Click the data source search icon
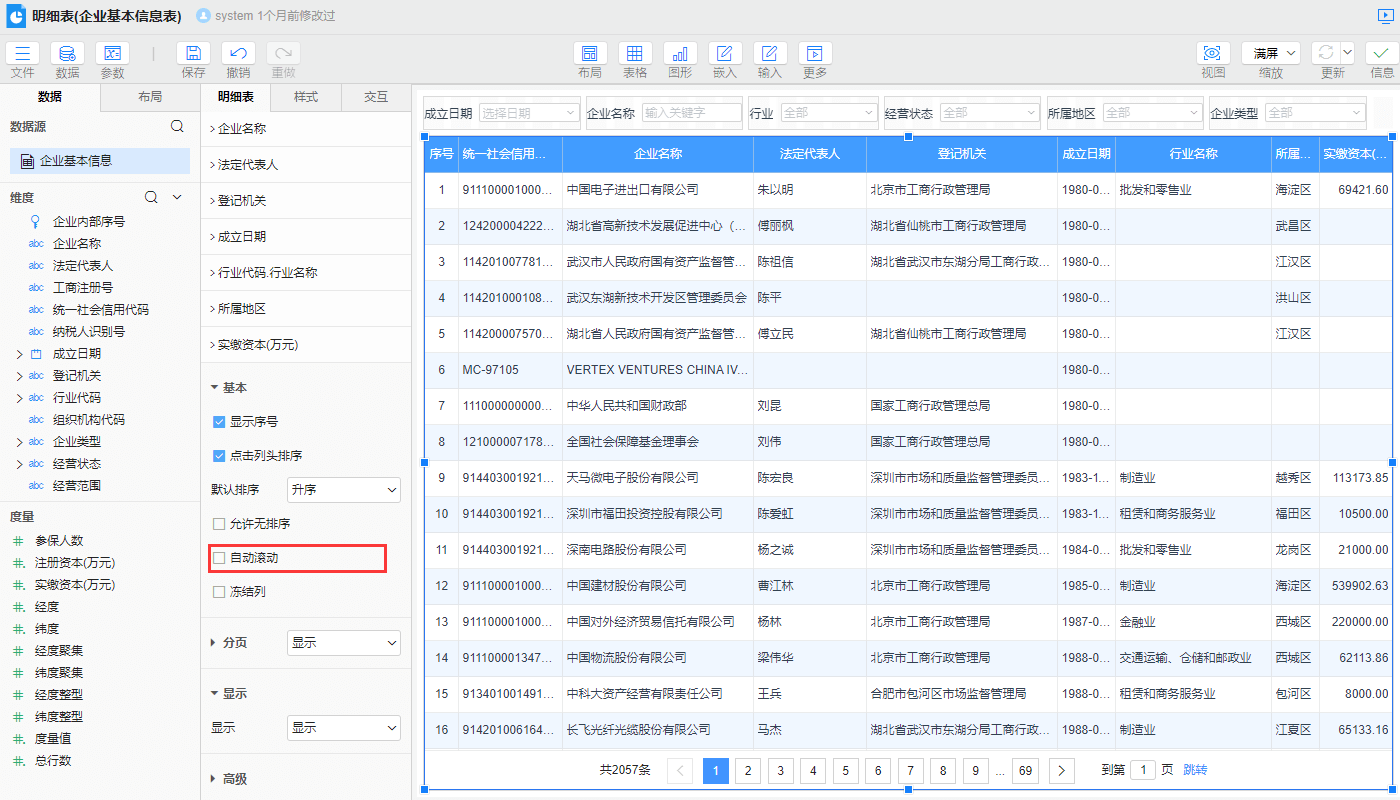This screenshot has height=800, width=1400. [177, 127]
